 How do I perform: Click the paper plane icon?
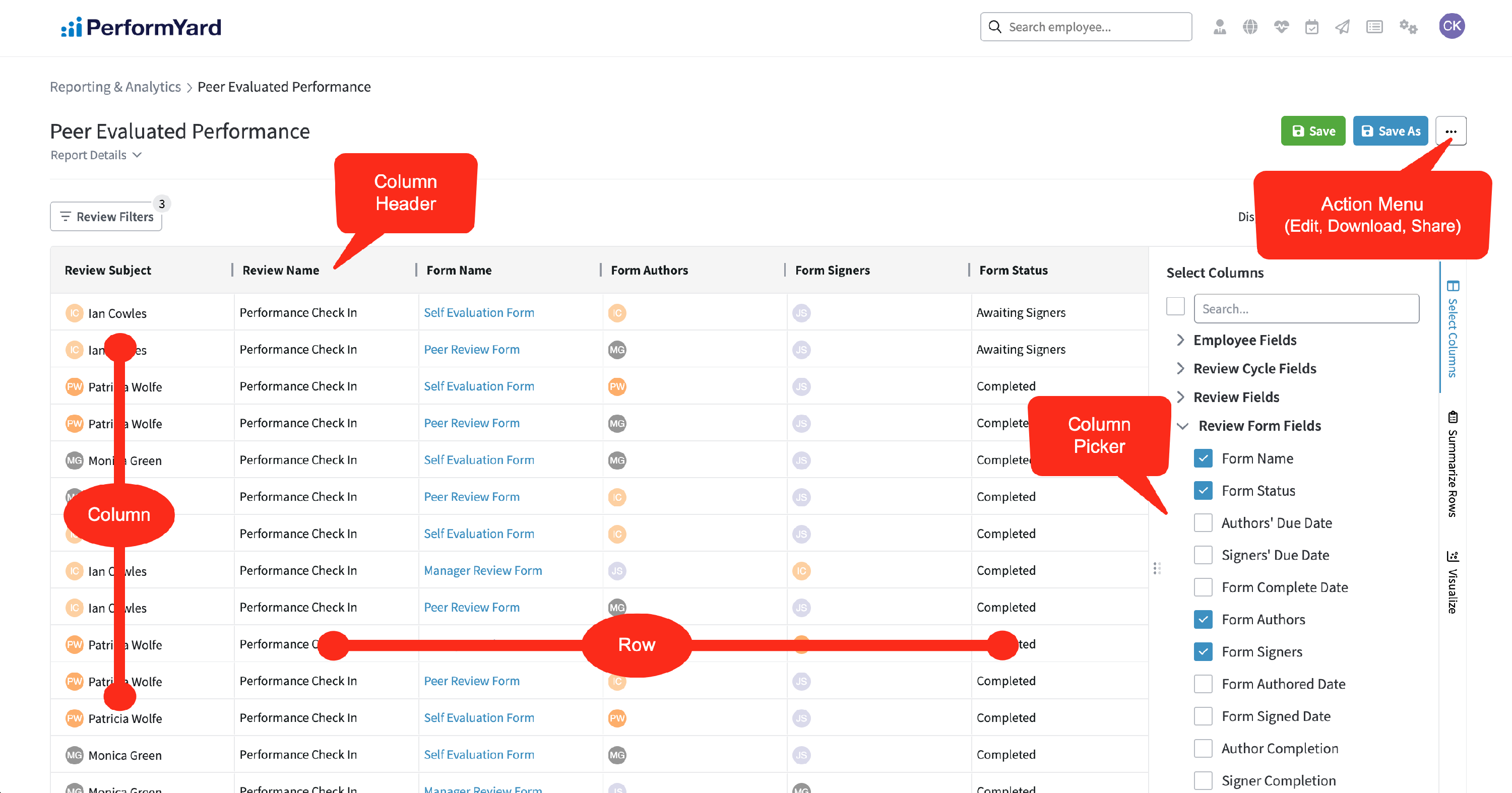pos(1342,27)
